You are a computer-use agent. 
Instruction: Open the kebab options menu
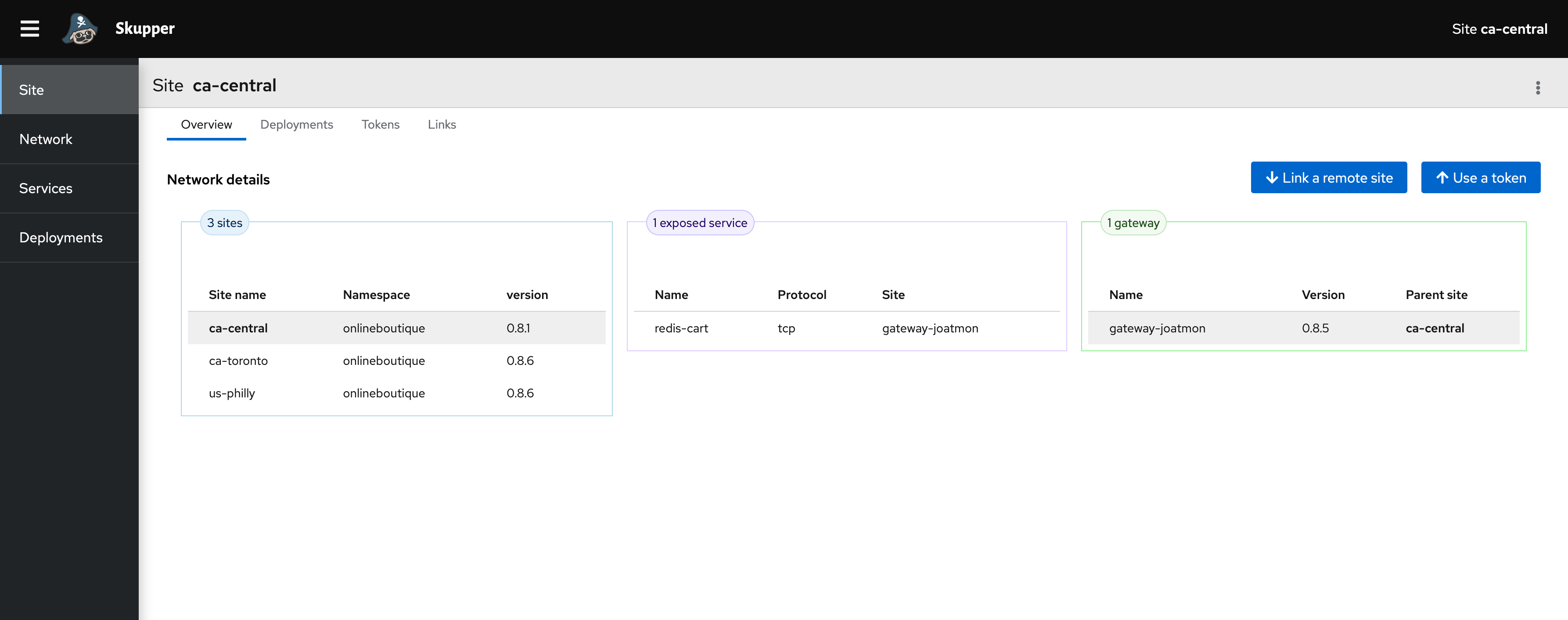pos(1538,88)
